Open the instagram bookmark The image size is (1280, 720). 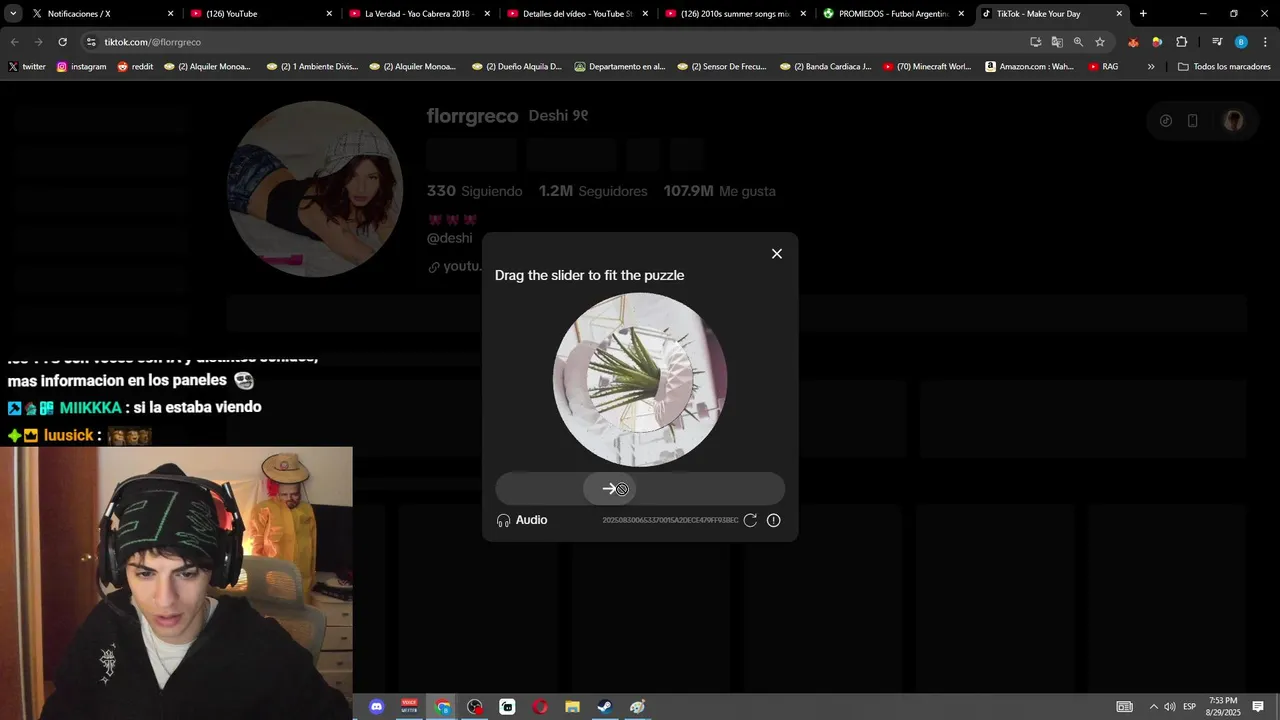tap(81, 67)
